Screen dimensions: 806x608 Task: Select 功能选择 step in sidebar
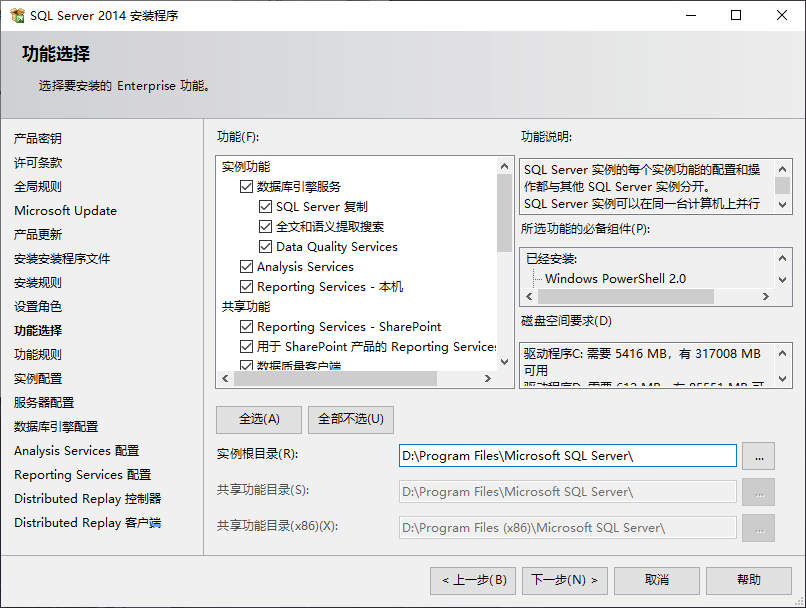[x=38, y=330]
